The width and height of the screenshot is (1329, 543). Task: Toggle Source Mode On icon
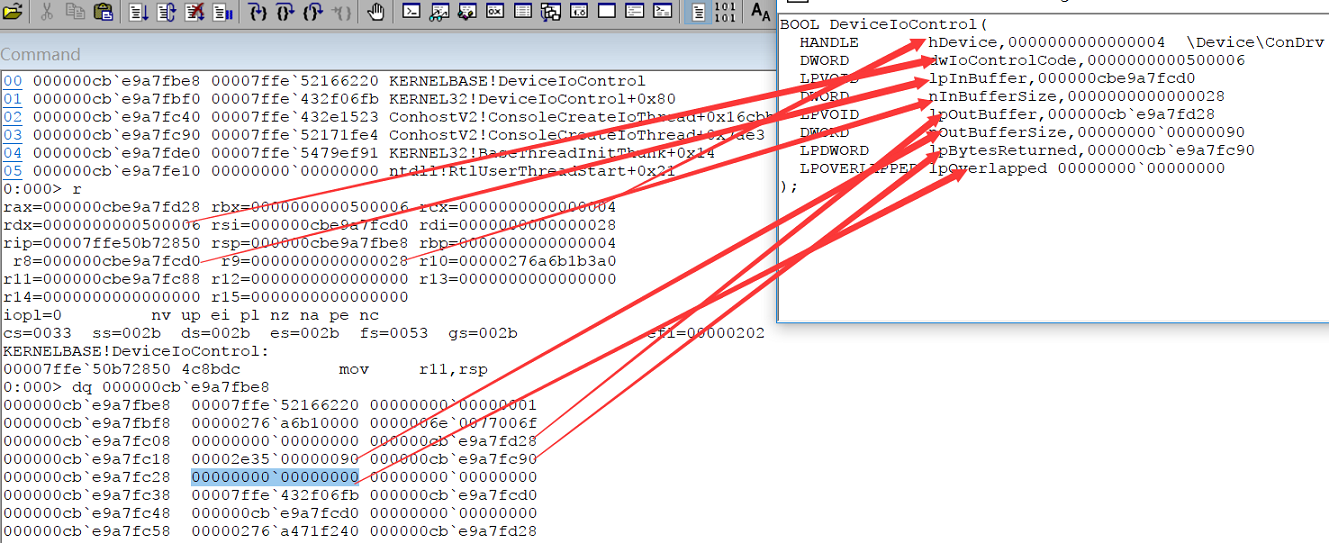[698, 12]
